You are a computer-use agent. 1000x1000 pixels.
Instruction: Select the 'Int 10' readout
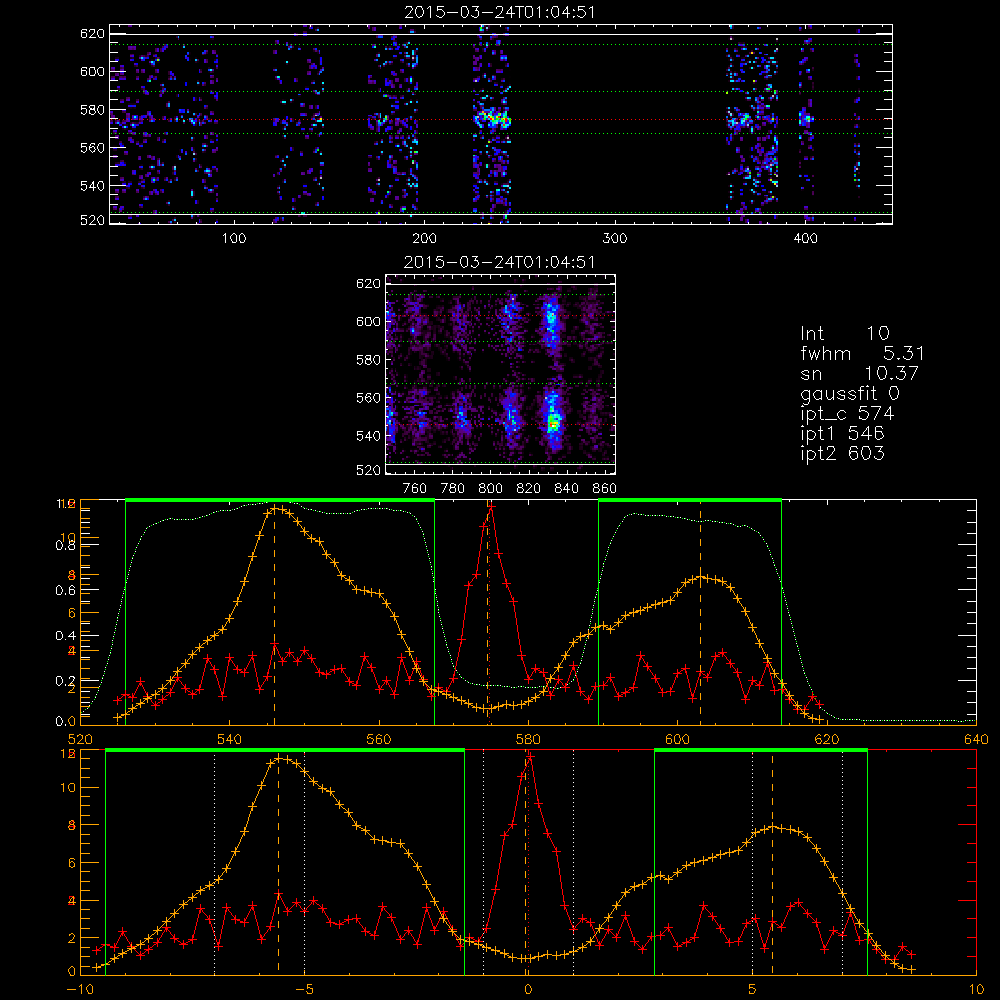[845, 333]
